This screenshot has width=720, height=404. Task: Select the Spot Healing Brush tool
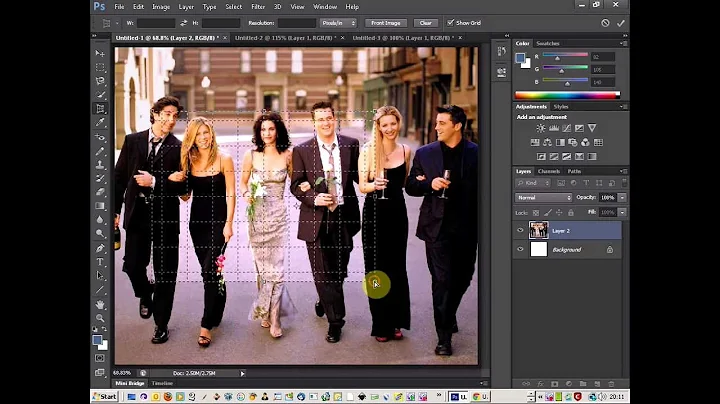click(100, 137)
